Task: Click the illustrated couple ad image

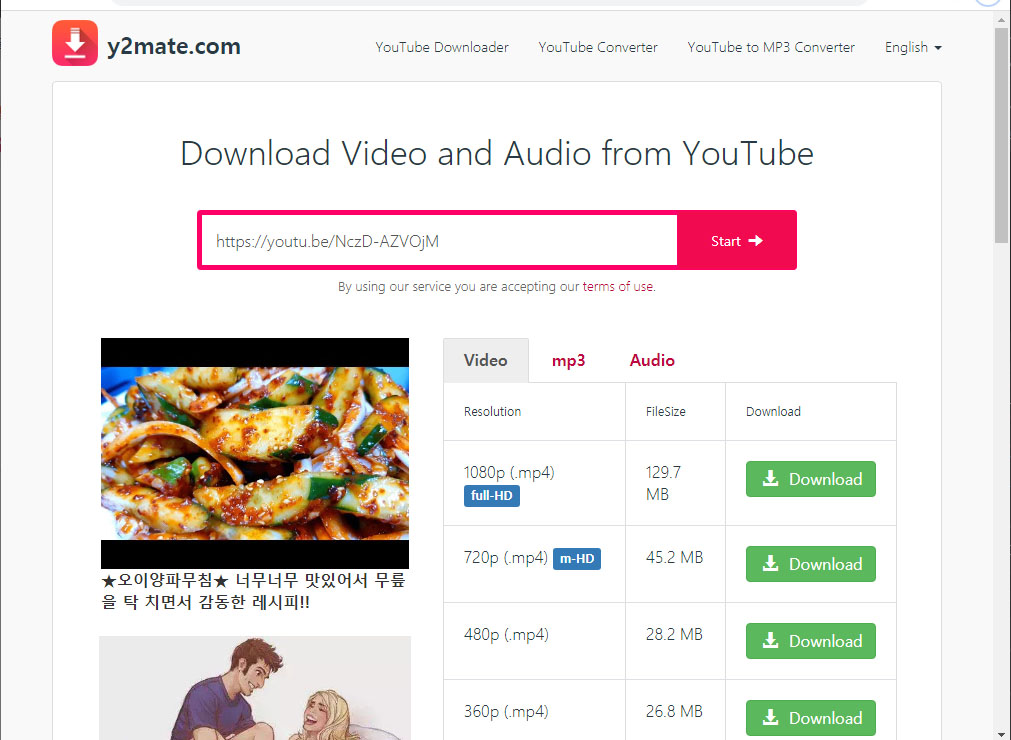Action: [255, 688]
